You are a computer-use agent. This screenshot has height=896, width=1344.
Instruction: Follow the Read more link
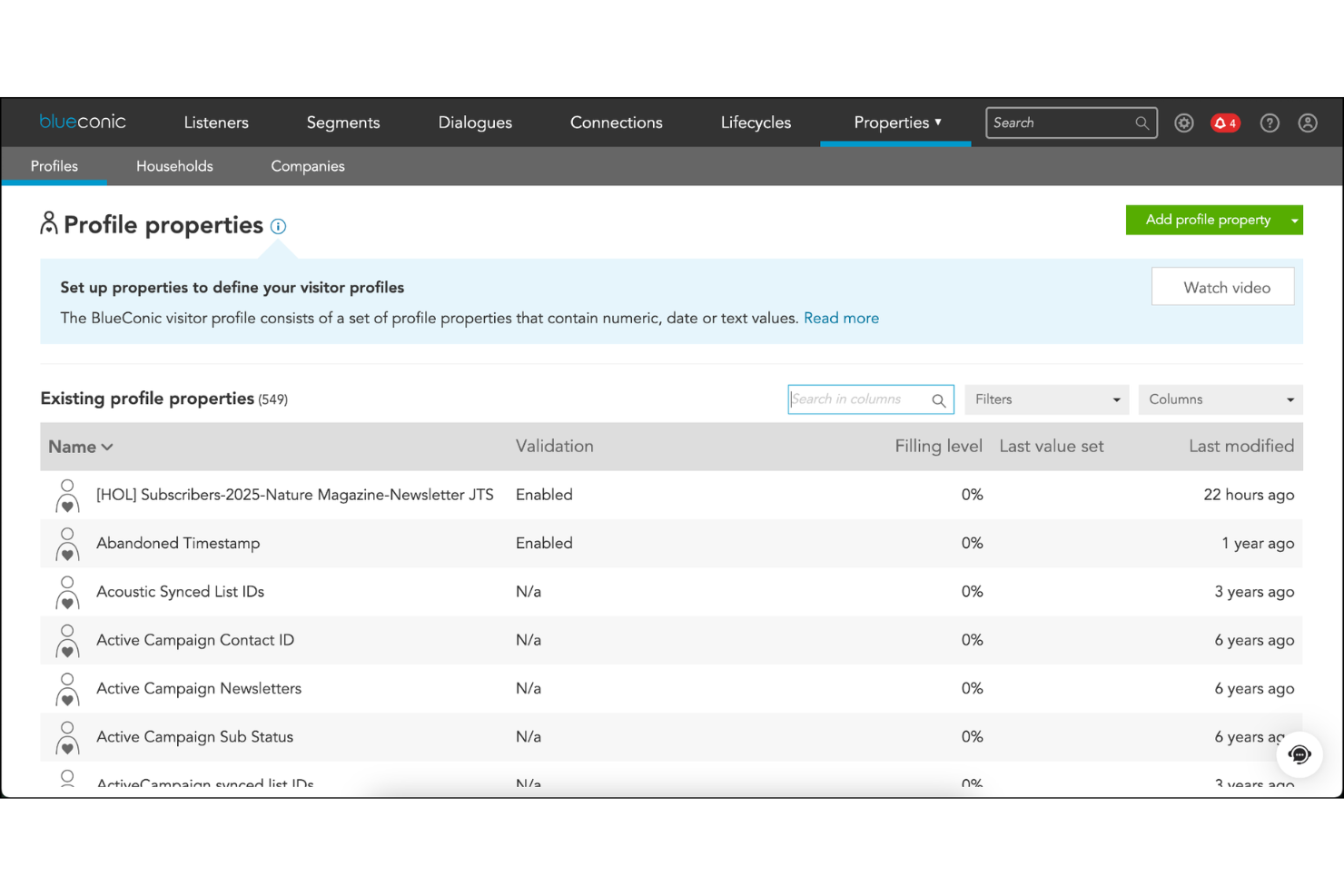coord(841,318)
